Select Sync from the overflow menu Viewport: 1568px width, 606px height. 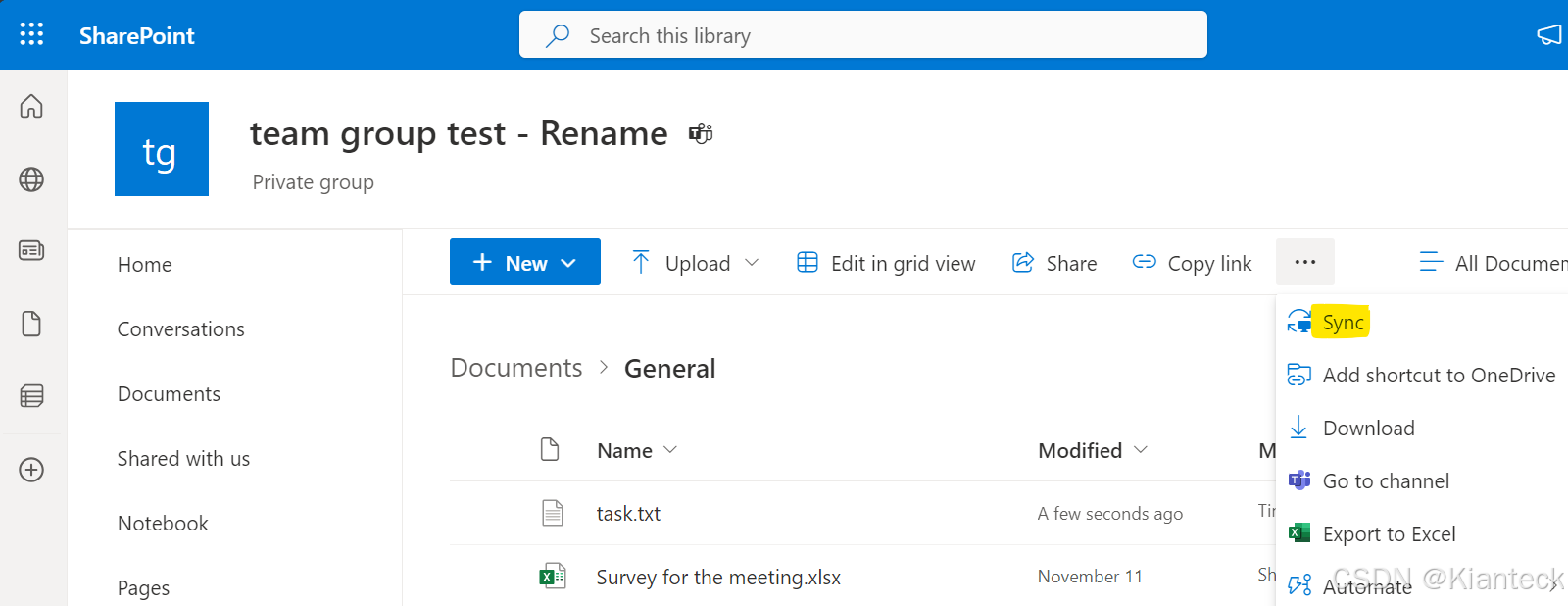(1343, 323)
